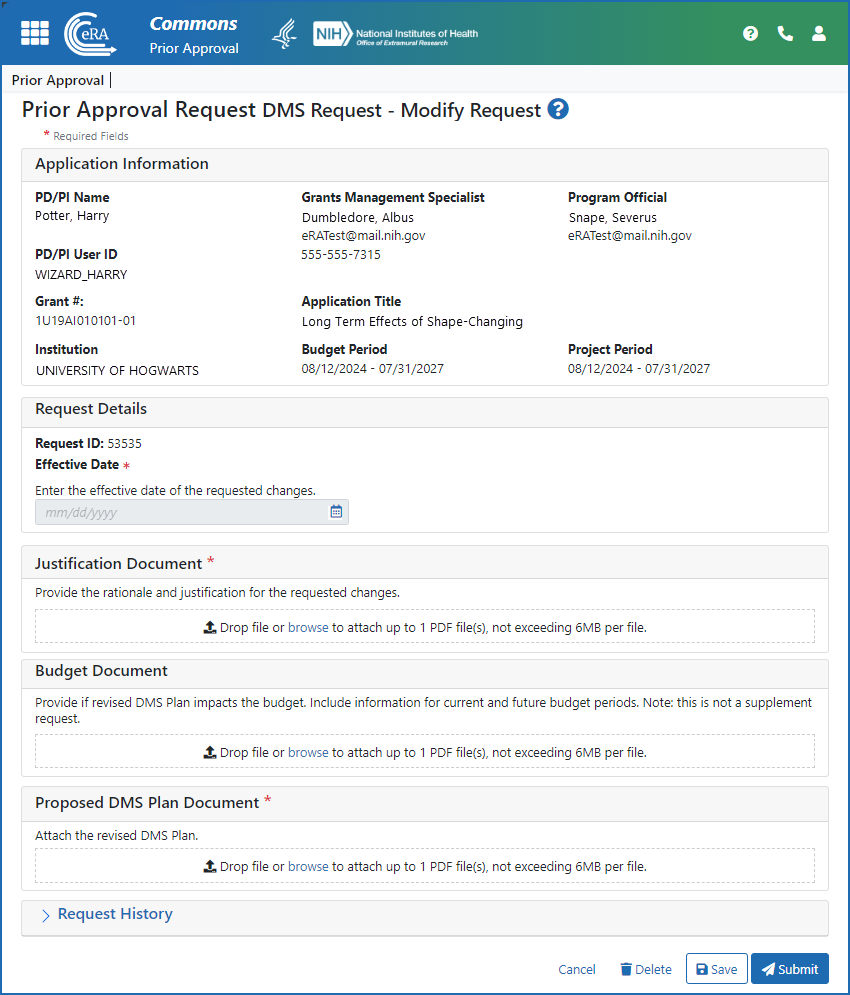Click the eRA Commons logo

tap(90, 33)
